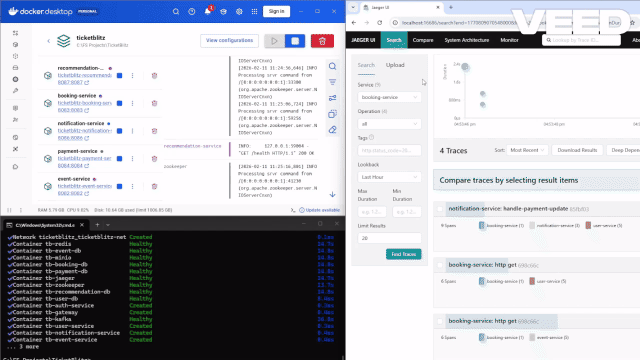
Task: Click the Lookup by Trace ID field
Action: (581, 40)
